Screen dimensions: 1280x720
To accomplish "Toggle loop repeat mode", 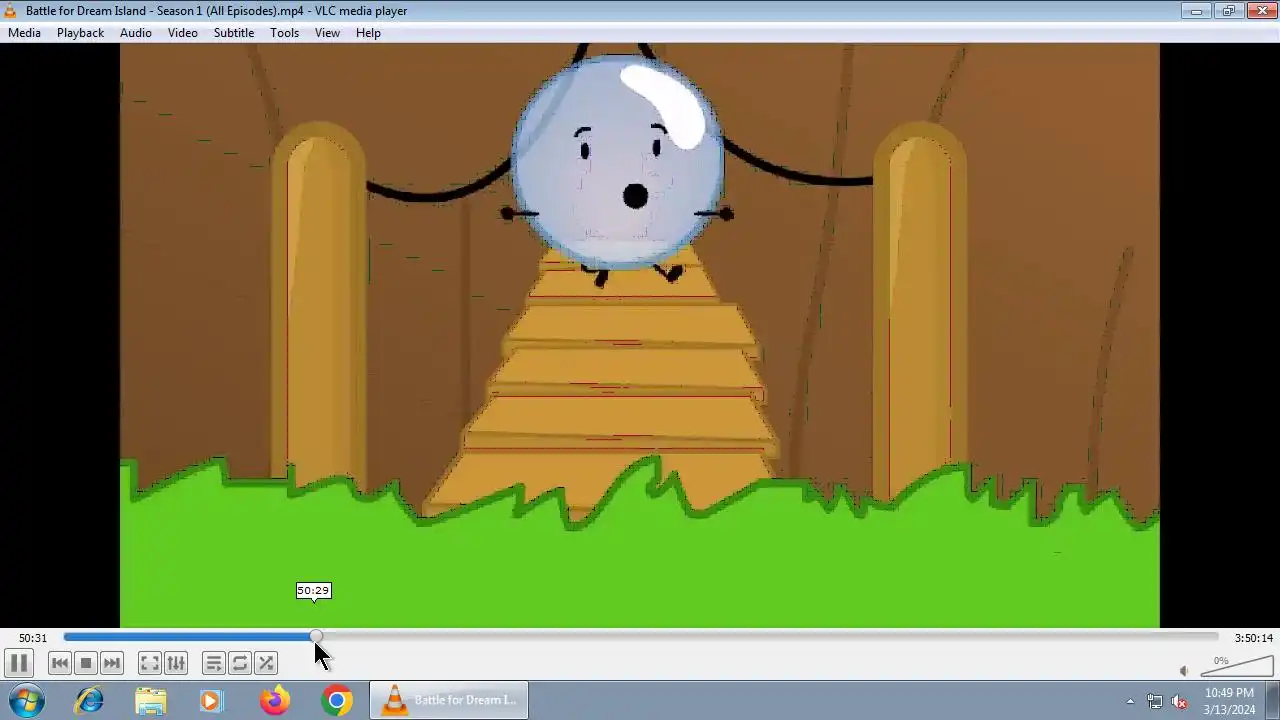I will click(x=240, y=663).
